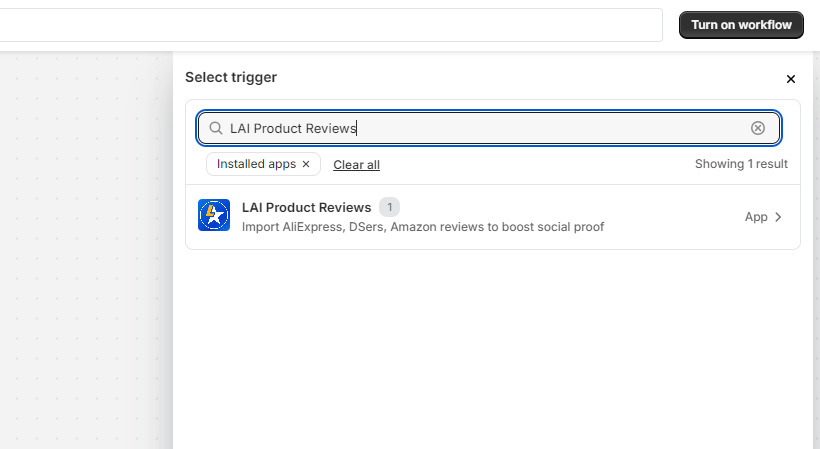Viewport: 820px width, 449px height.
Task: Open the LAI Product Reviews app icon
Action: [x=214, y=215]
